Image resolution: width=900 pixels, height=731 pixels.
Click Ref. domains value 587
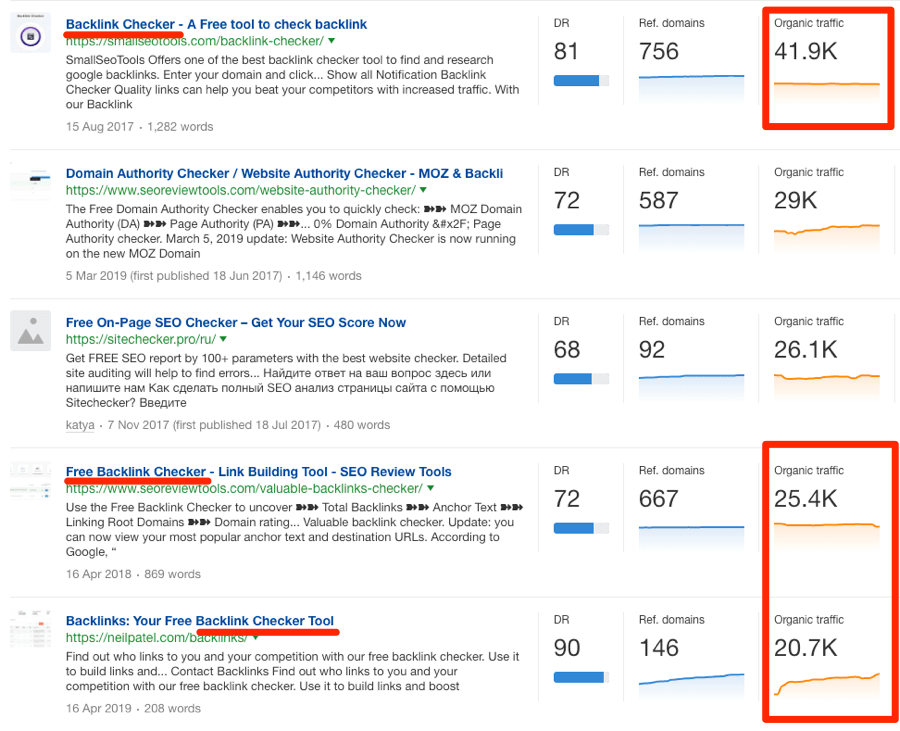pyautogui.click(x=659, y=201)
